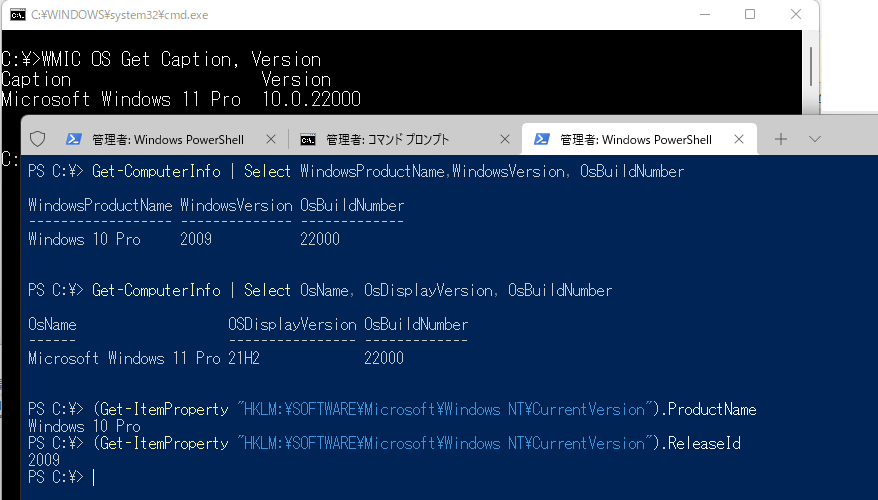
Task: Maximize the cmd.exe window
Action: [x=750, y=14]
